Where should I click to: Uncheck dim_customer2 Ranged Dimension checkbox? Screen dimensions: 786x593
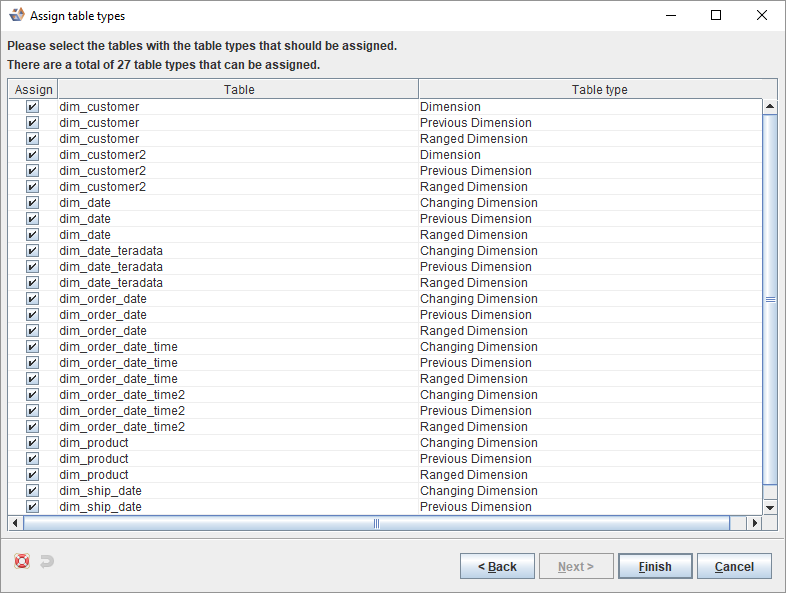click(x=32, y=187)
